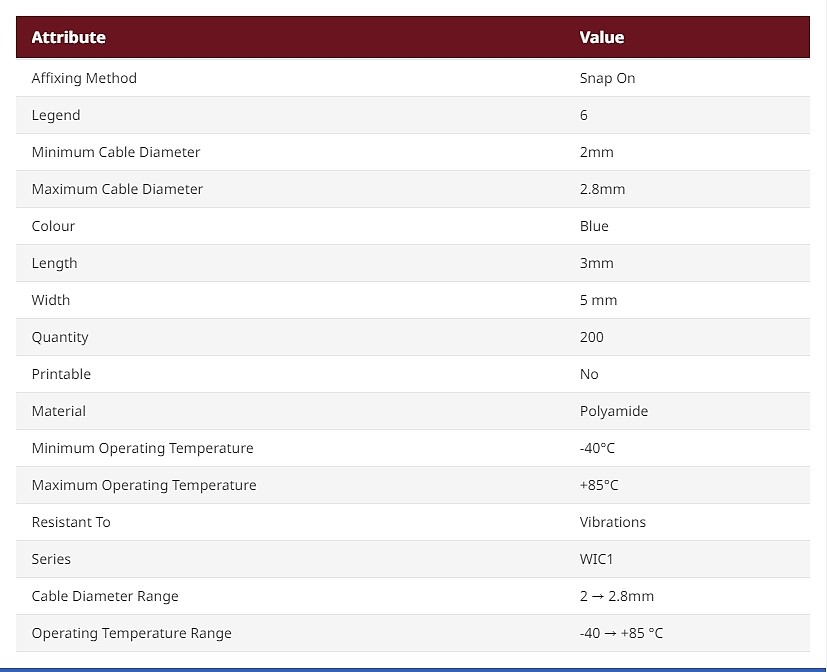Viewport: 827px width, 672px height.
Task: Click the Vibrations value
Action: tap(613, 522)
